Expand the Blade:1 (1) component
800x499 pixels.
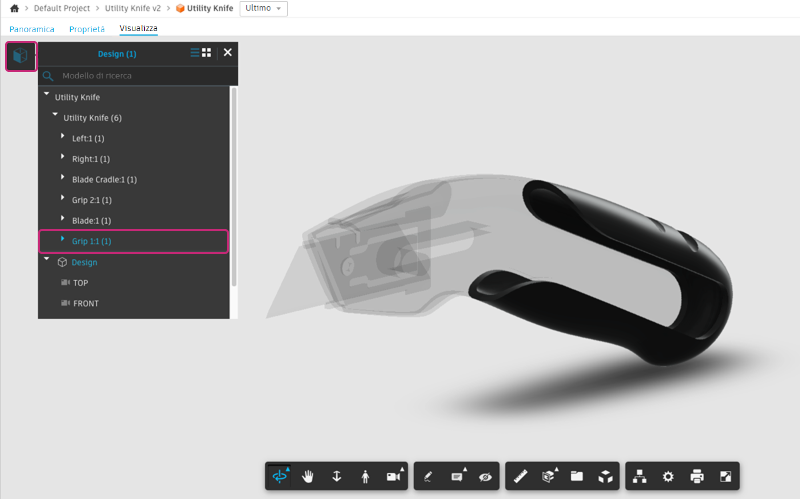[63, 218]
